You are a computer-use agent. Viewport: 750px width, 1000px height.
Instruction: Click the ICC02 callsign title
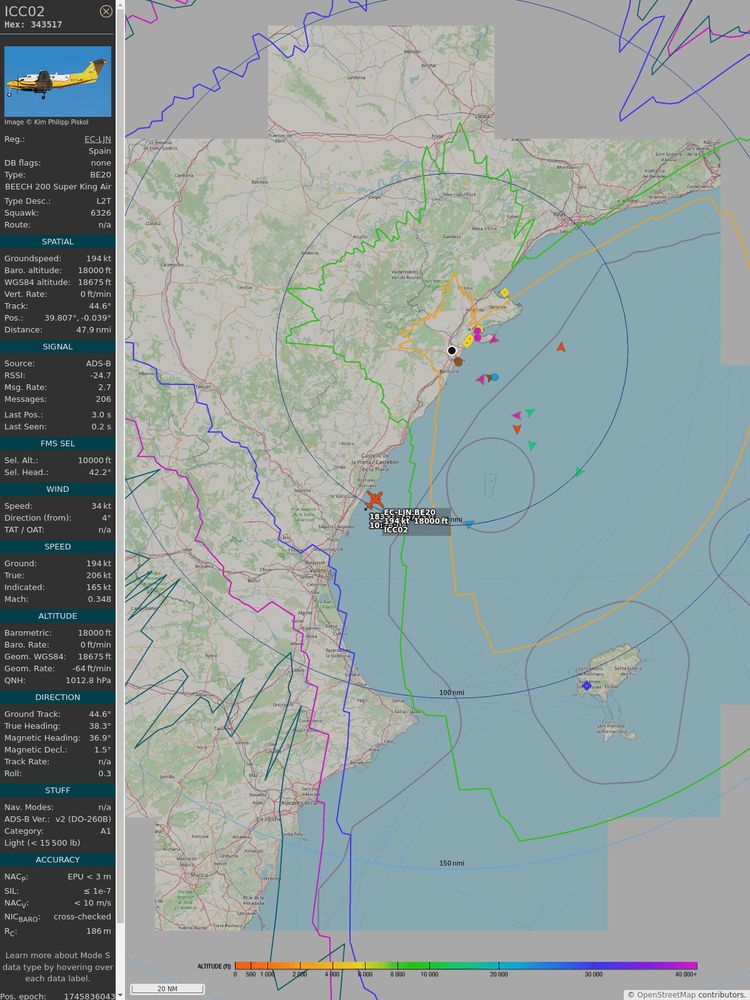[x=24, y=11]
